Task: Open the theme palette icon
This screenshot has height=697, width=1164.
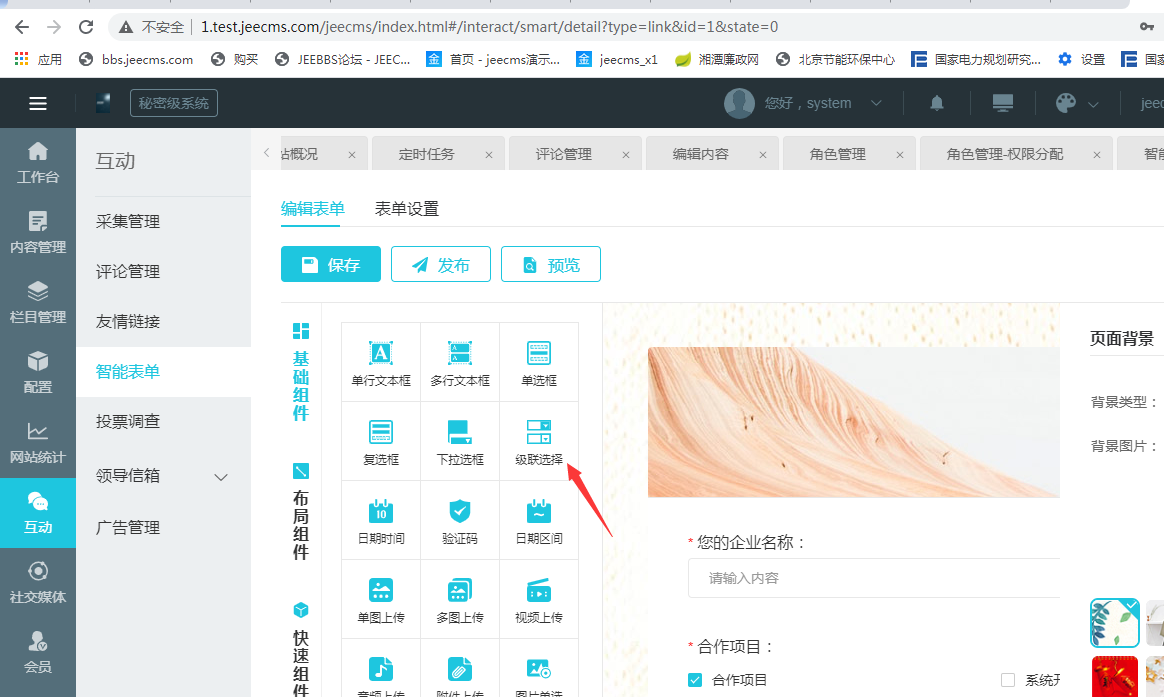Action: [x=1065, y=103]
